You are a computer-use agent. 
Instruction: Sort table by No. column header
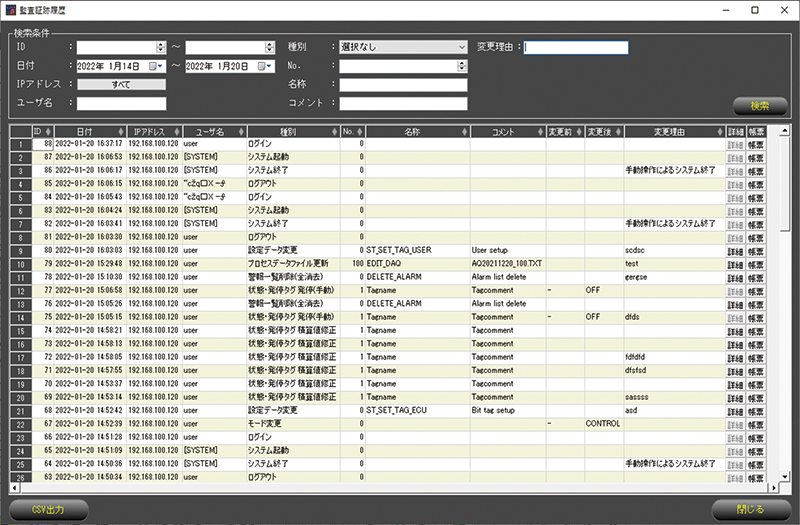(x=352, y=132)
